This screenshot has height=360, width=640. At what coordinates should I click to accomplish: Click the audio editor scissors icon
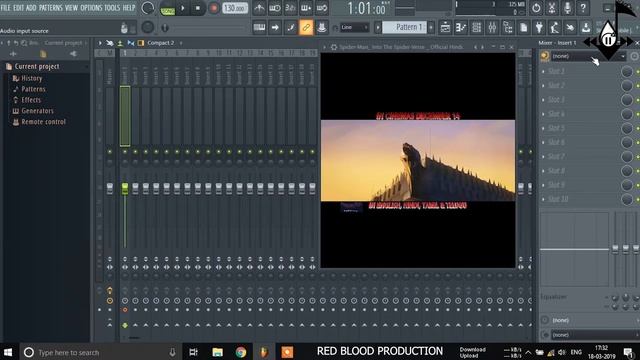tap(551, 8)
